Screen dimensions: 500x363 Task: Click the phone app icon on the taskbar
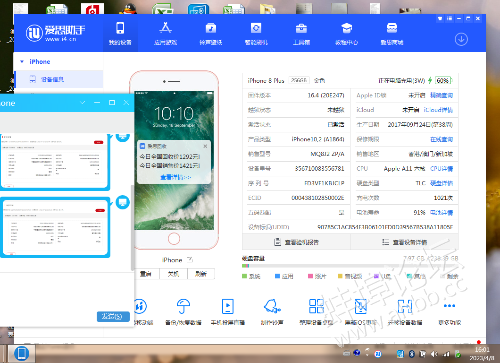[22, 354]
